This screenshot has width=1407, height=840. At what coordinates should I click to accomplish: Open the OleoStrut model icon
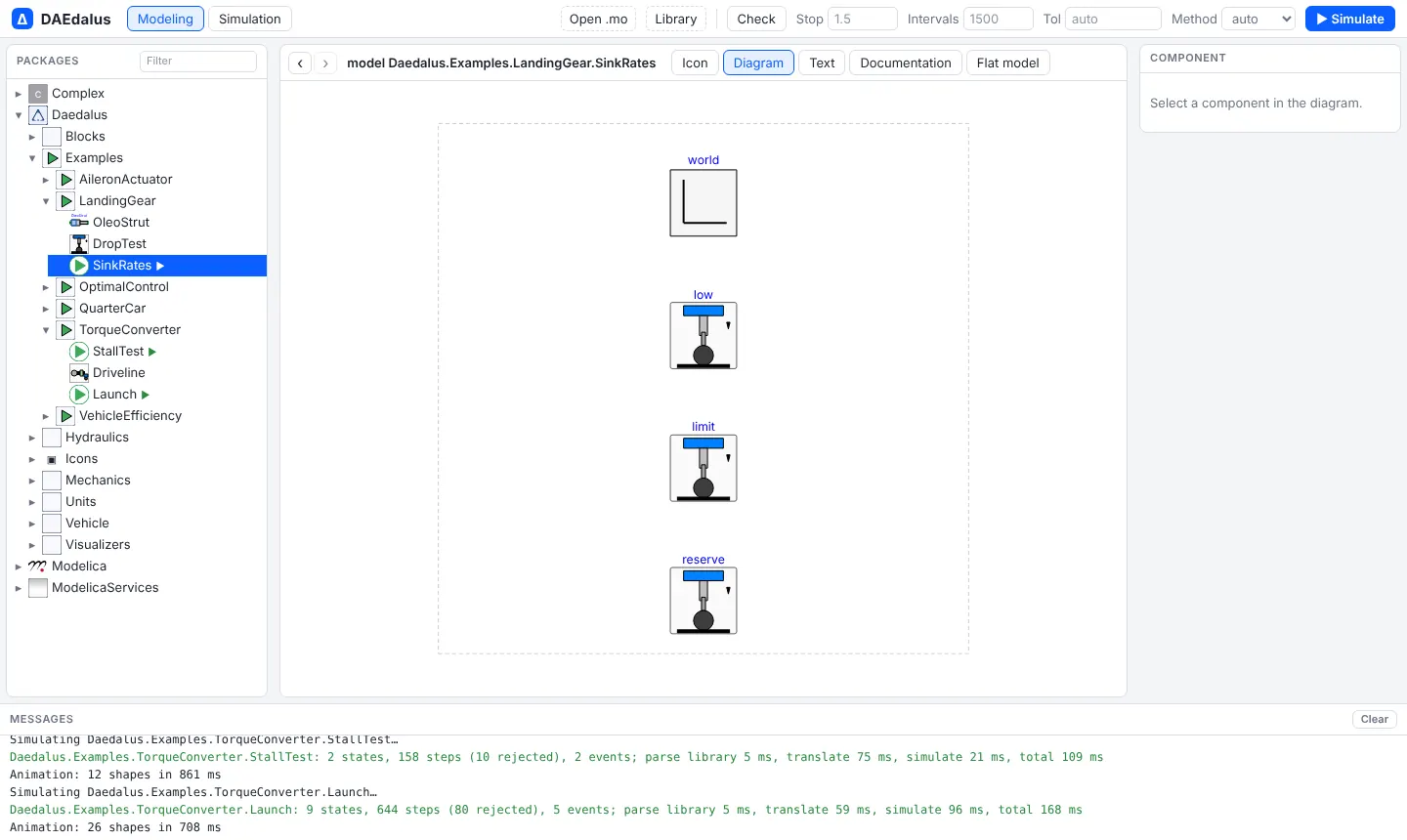[x=79, y=223]
